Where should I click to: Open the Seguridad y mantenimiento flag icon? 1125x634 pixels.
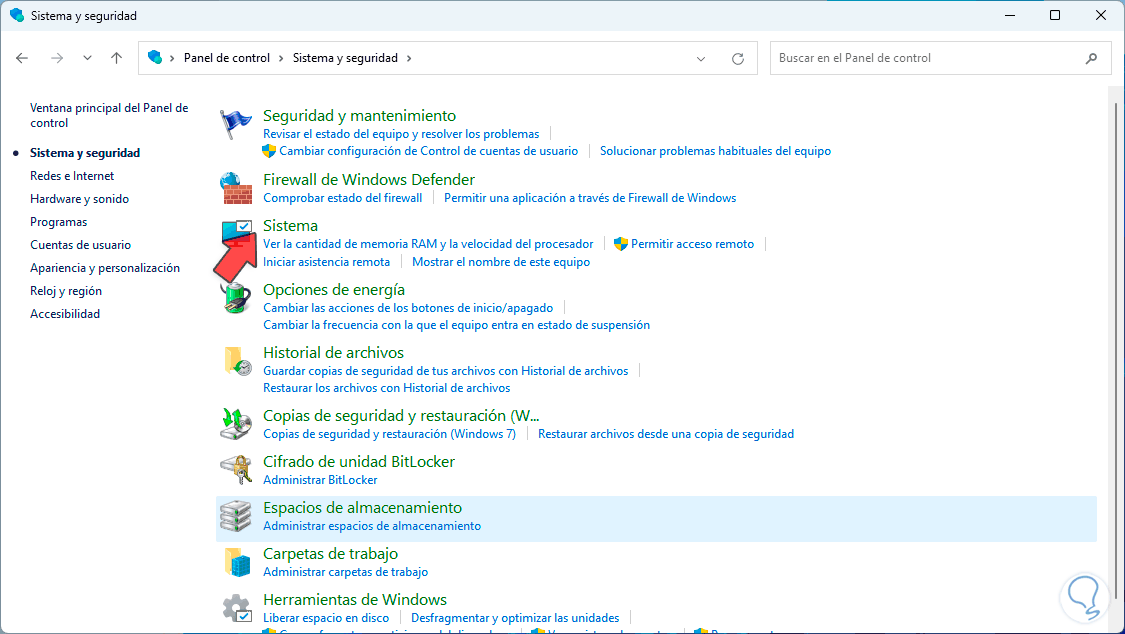pyautogui.click(x=235, y=124)
